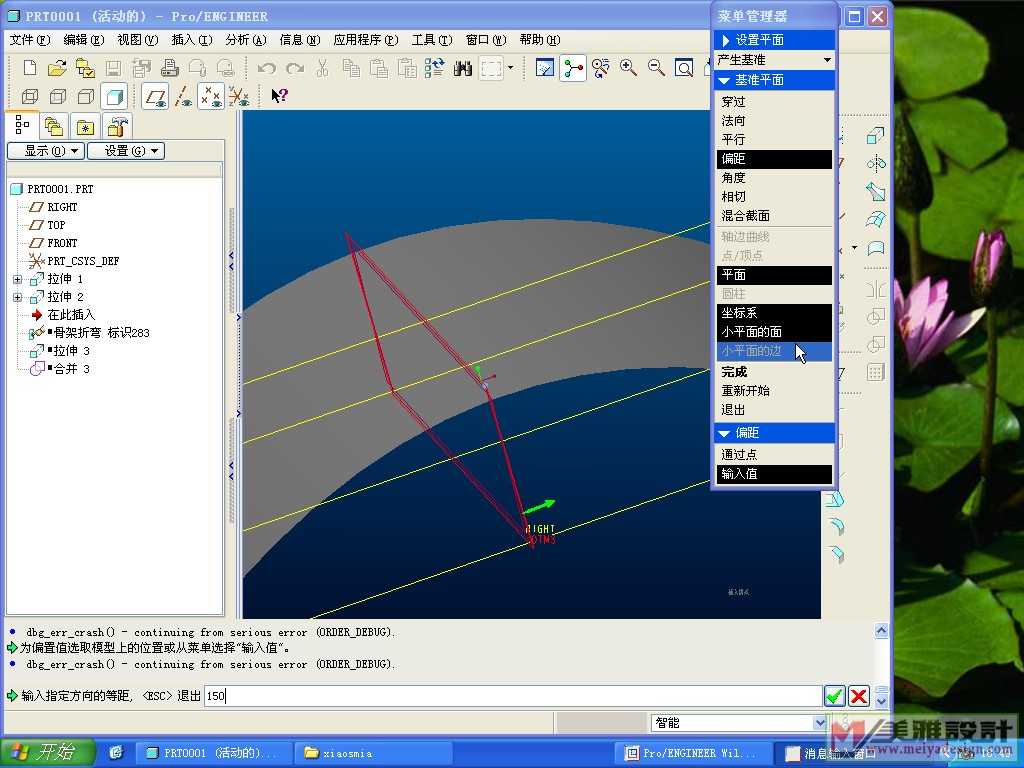Open the 智能 selection filter dropdown

(820, 723)
